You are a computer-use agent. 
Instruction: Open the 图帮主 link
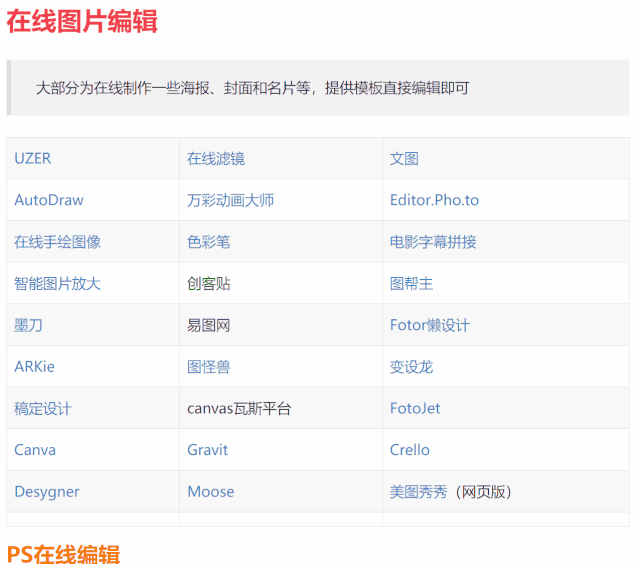click(x=411, y=284)
